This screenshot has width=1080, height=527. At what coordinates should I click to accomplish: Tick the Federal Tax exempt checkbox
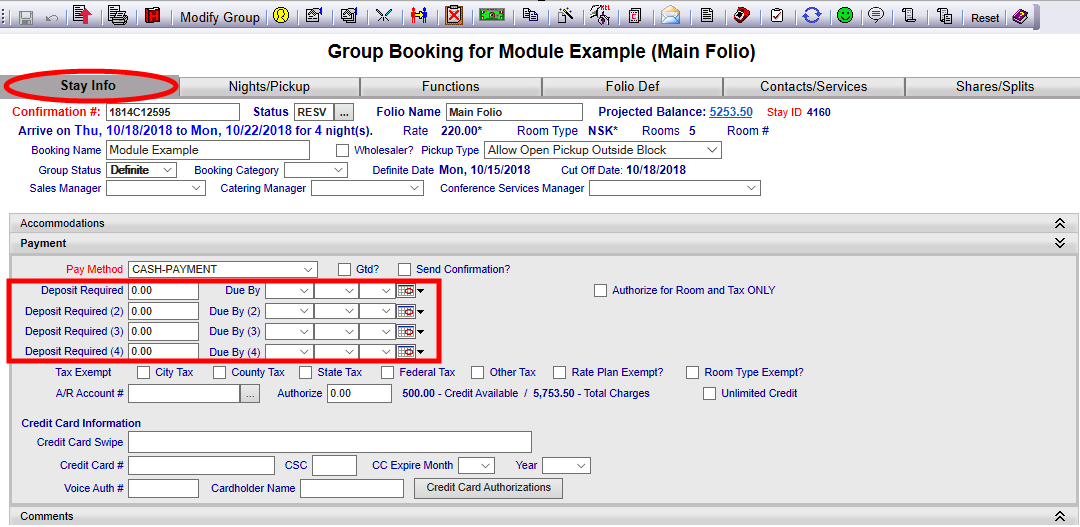tap(388, 373)
